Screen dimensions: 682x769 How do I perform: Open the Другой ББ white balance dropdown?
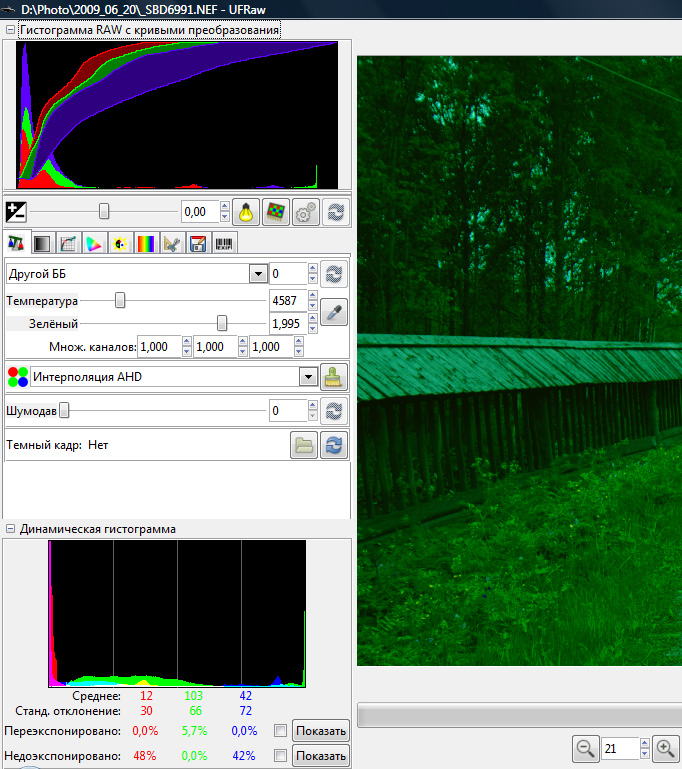tap(258, 274)
